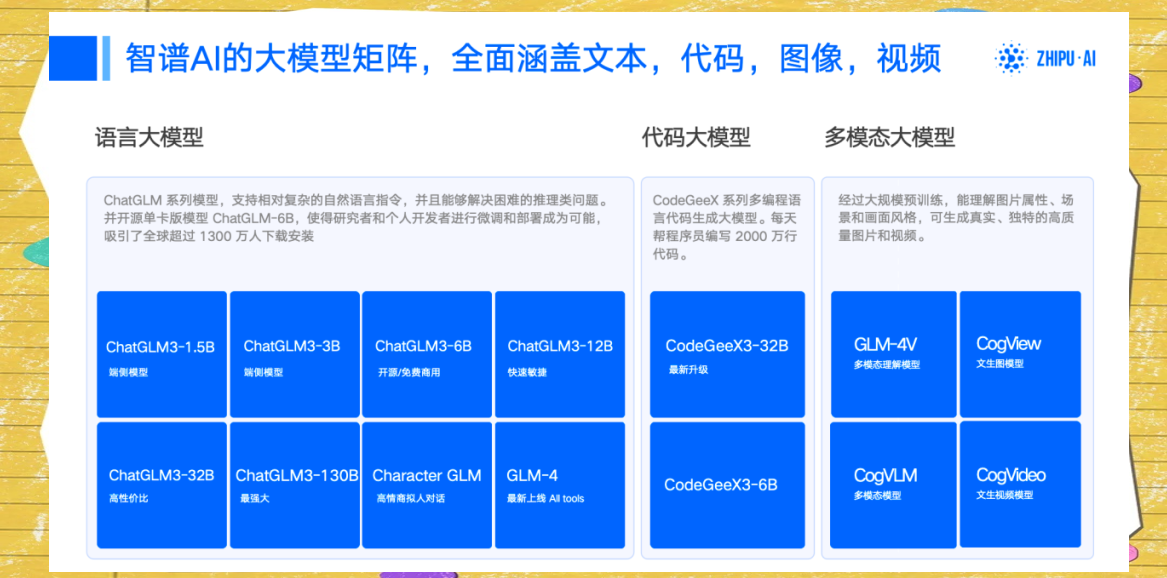Click the ChatGLM series description paragraph

[357, 219]
